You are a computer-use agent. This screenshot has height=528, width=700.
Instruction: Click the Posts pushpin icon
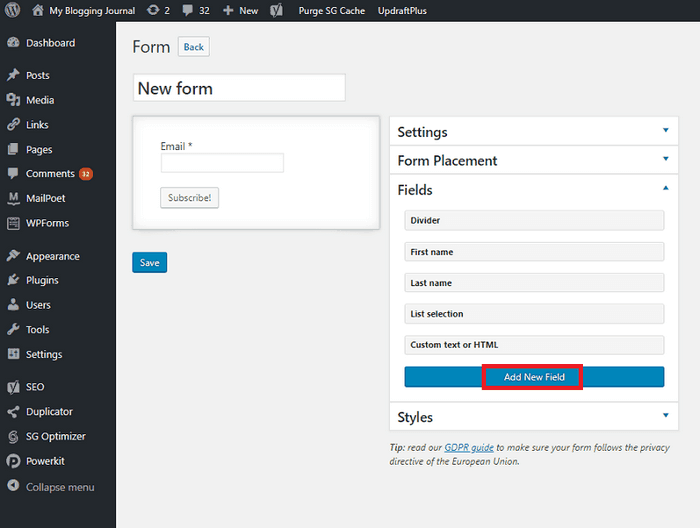(x=13, y=75)
